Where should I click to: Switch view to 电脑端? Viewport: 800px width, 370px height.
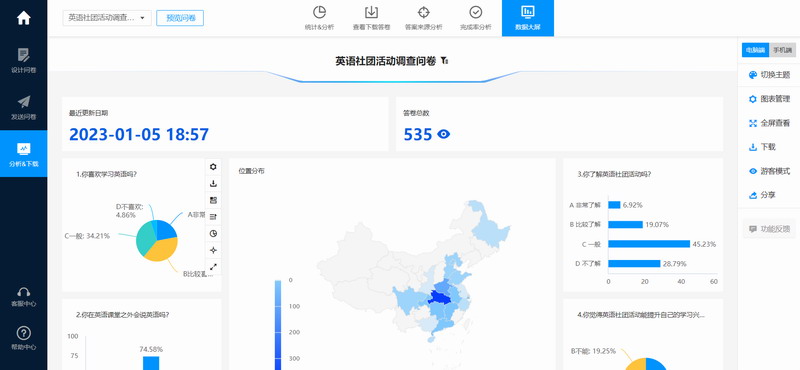(755, 50)
